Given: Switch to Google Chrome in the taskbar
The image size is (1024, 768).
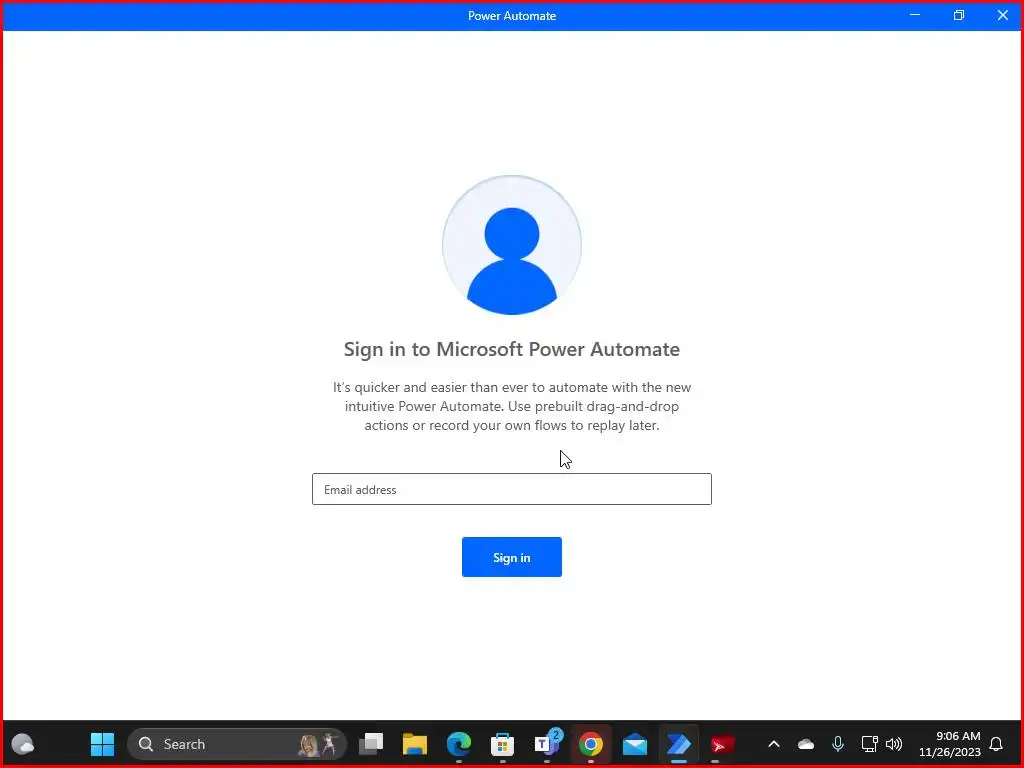Looking at the screenshot, I should pos(590,744).
